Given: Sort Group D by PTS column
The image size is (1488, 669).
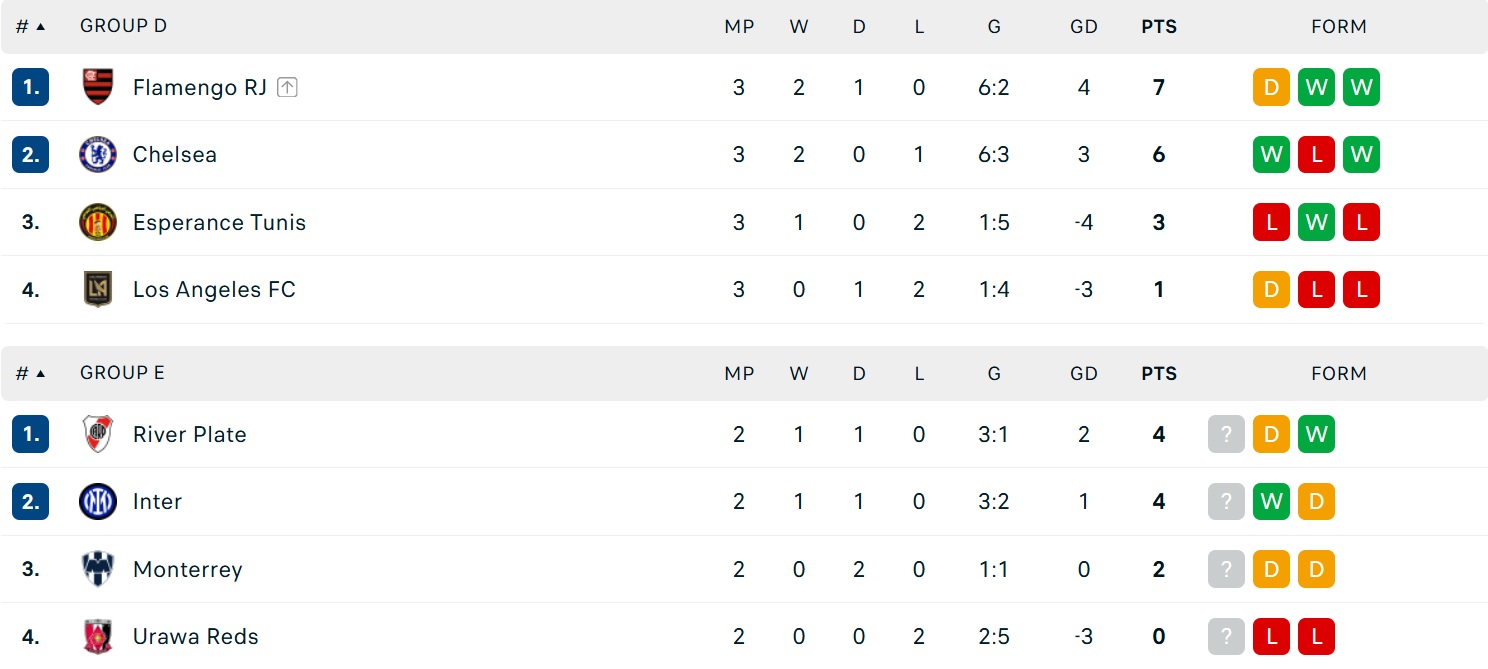Looking at the screenshot, I should (1159, 27).
